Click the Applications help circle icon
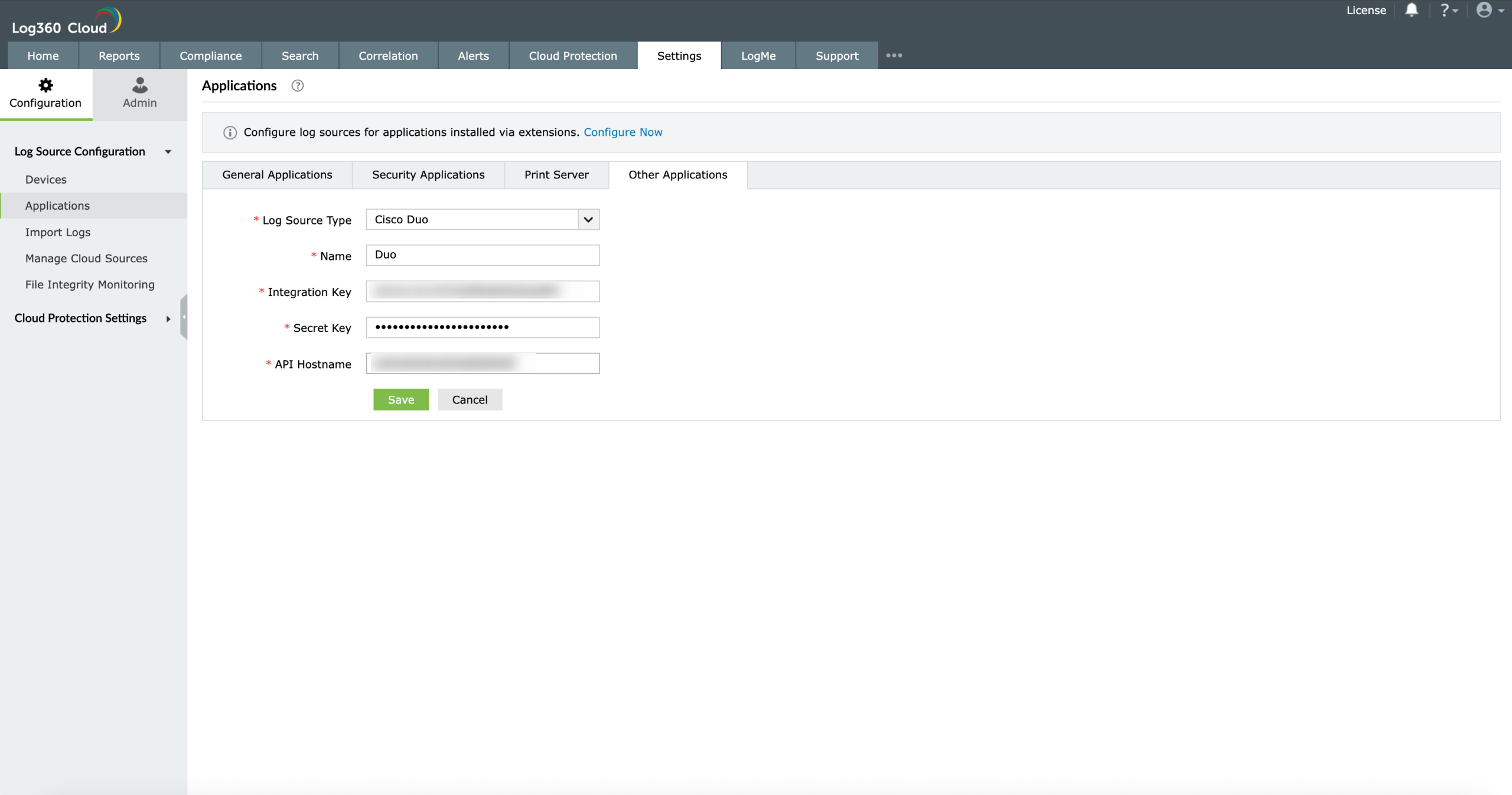This screenshot has height=795, width=1512. tap(298, 86)
